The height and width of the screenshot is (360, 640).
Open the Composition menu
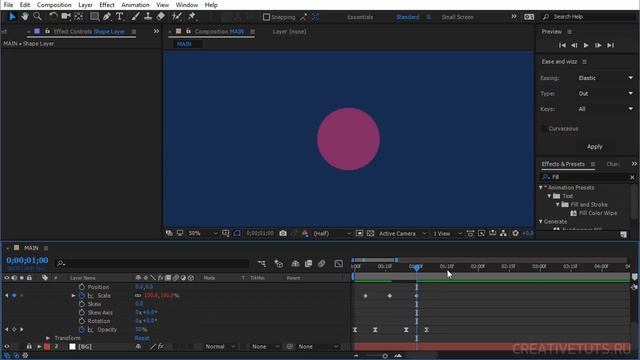click(54, 5)
